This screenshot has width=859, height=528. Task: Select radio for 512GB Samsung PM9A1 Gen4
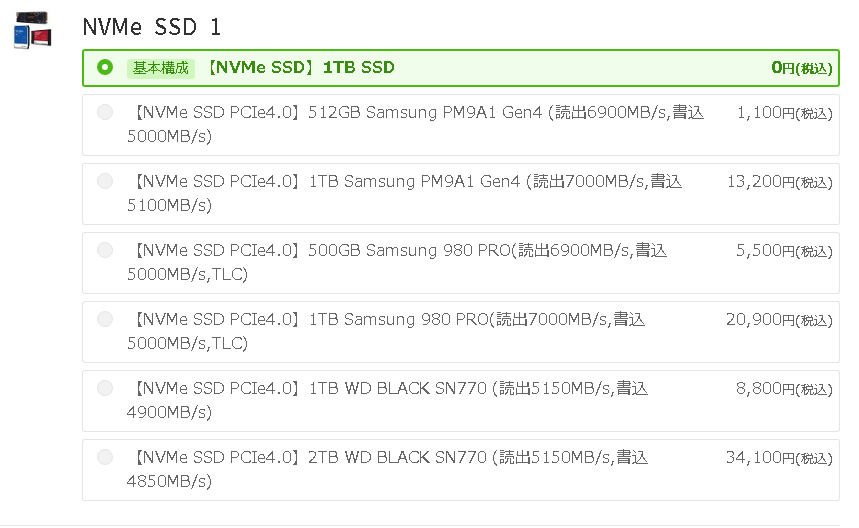coord(105,113)
